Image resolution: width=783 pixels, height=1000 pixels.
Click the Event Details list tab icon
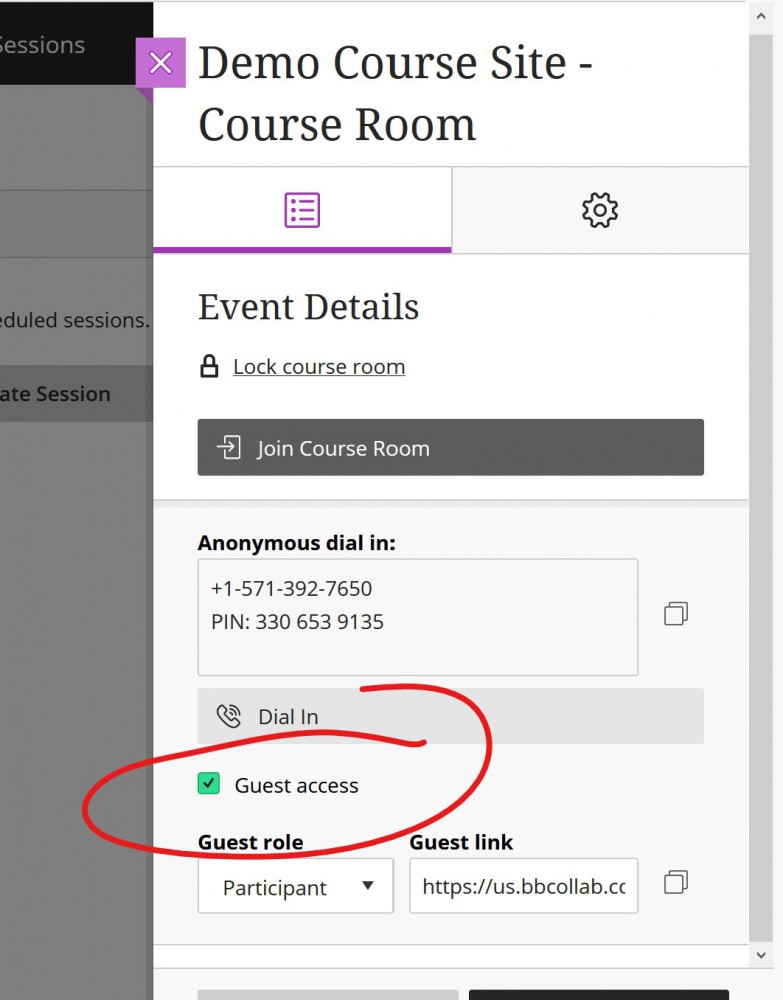[x=301, y=209]
